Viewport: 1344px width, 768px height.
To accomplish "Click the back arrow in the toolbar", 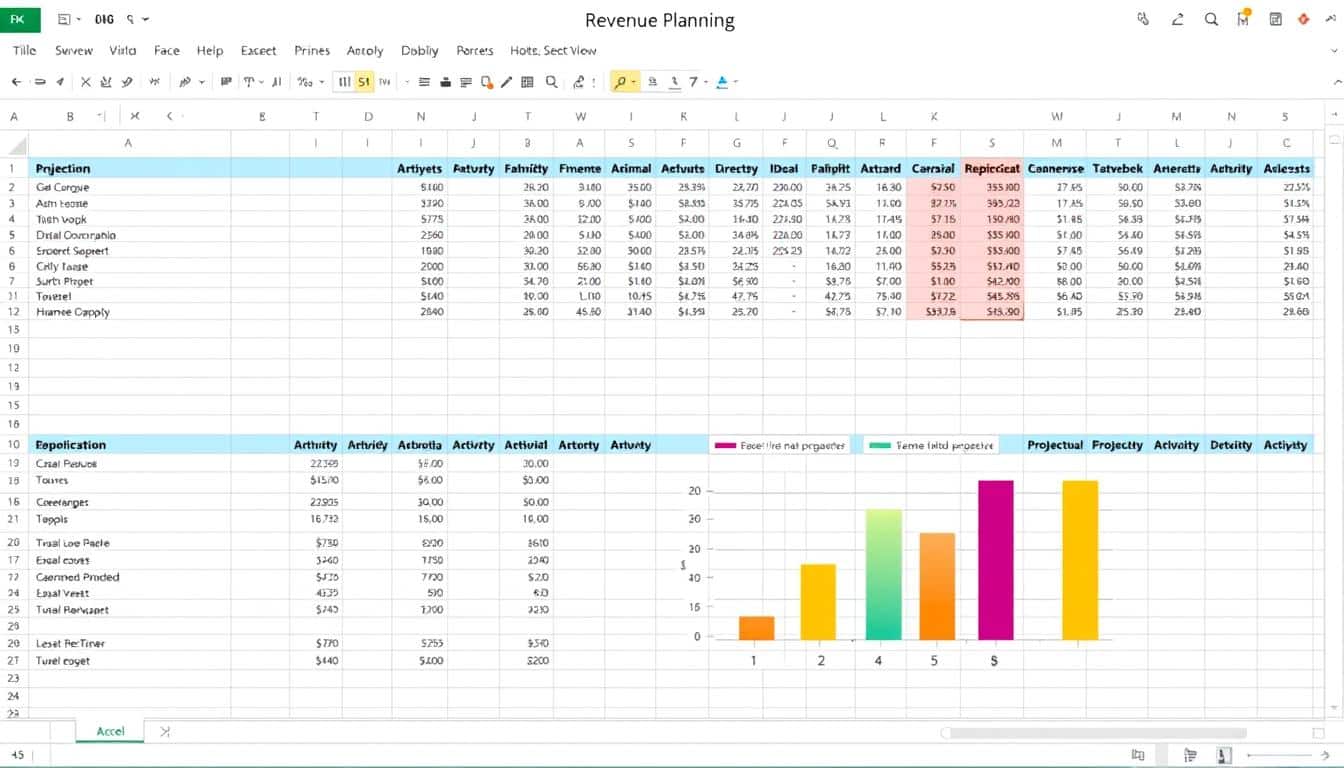I will [x=16, y=82].
